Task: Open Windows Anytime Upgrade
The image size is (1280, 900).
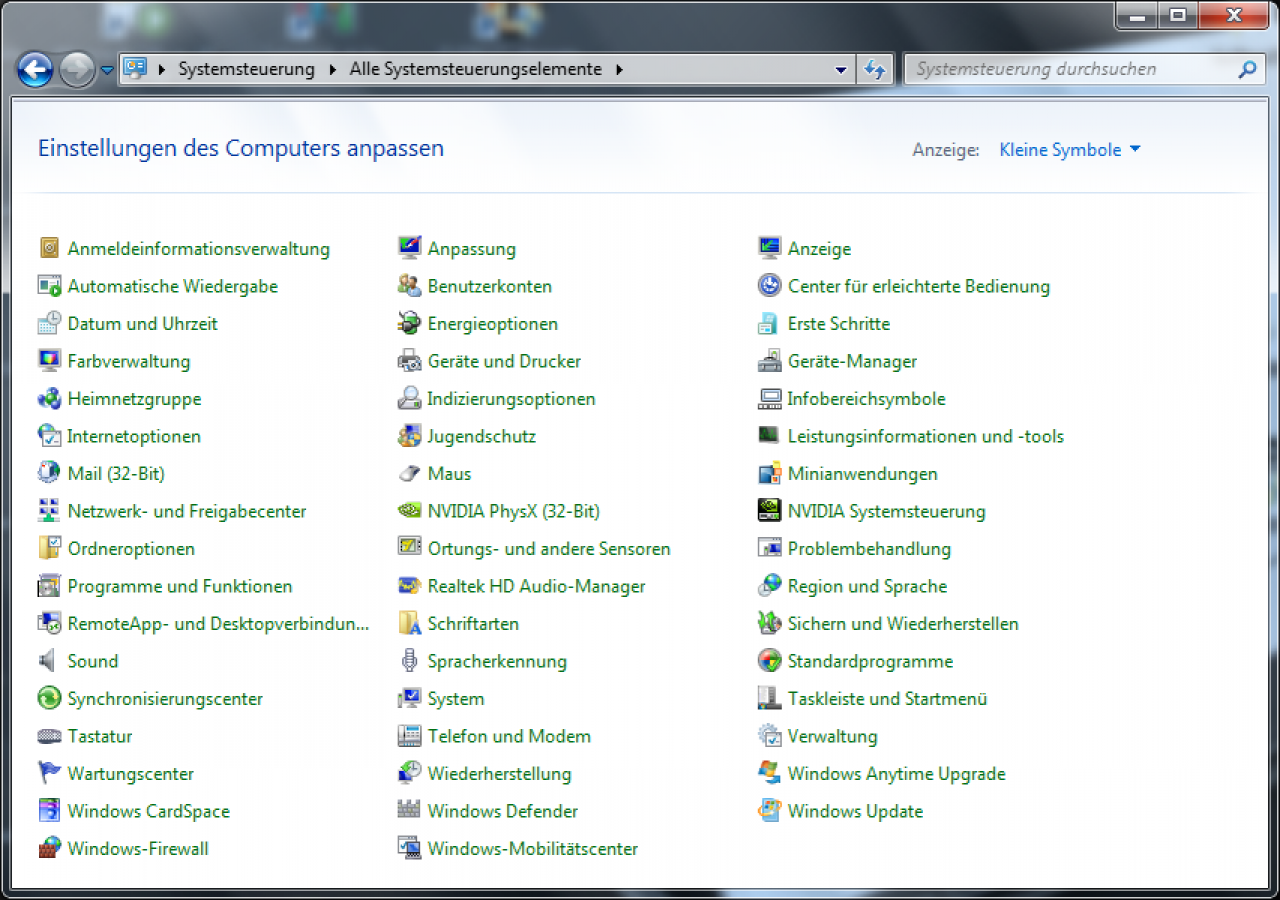Action: click(896, 773)
